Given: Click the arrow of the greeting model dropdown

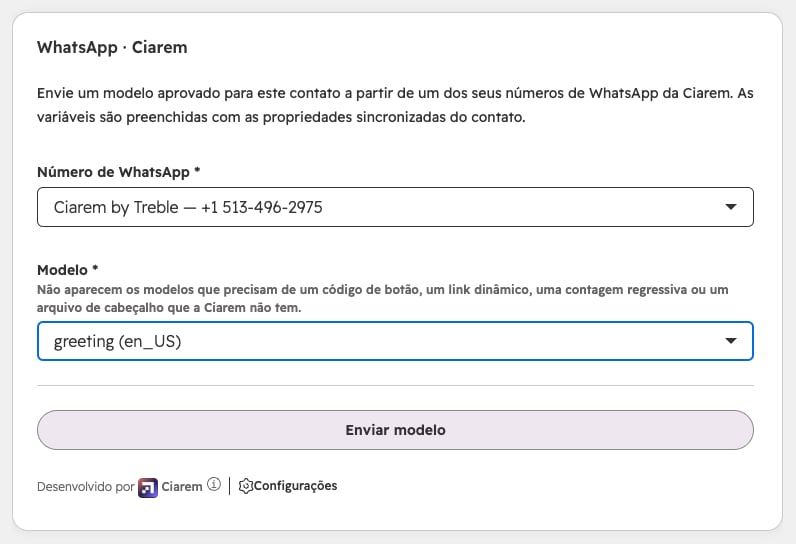Looking at the screenshot, I should (x=731, y=341).
